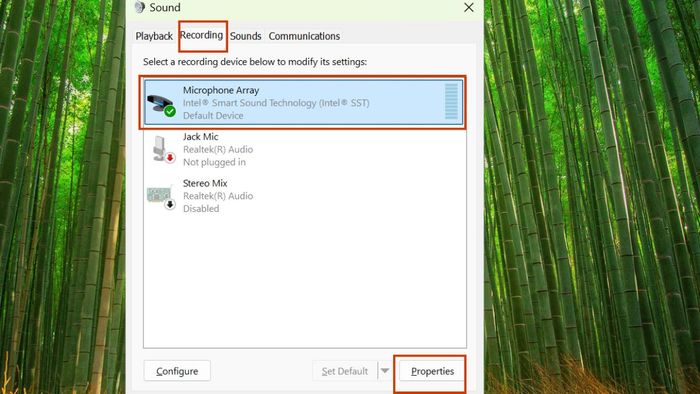Close the Sound dialog

tap(469, 8)
